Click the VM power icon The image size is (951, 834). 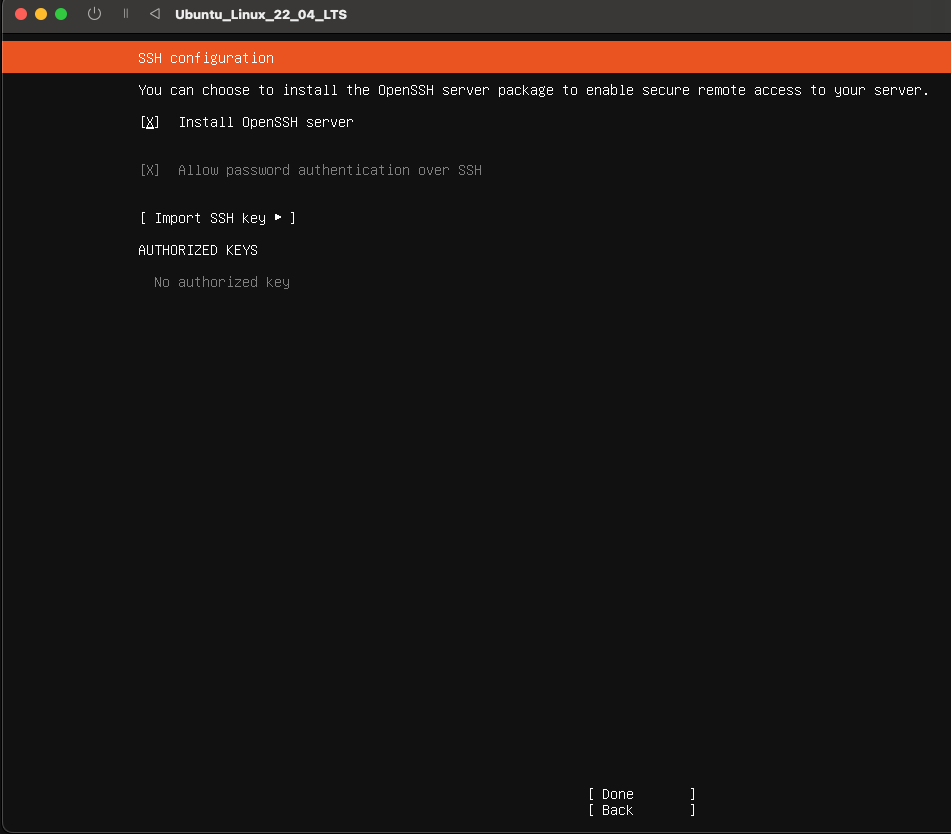click(x=94, y=13)
